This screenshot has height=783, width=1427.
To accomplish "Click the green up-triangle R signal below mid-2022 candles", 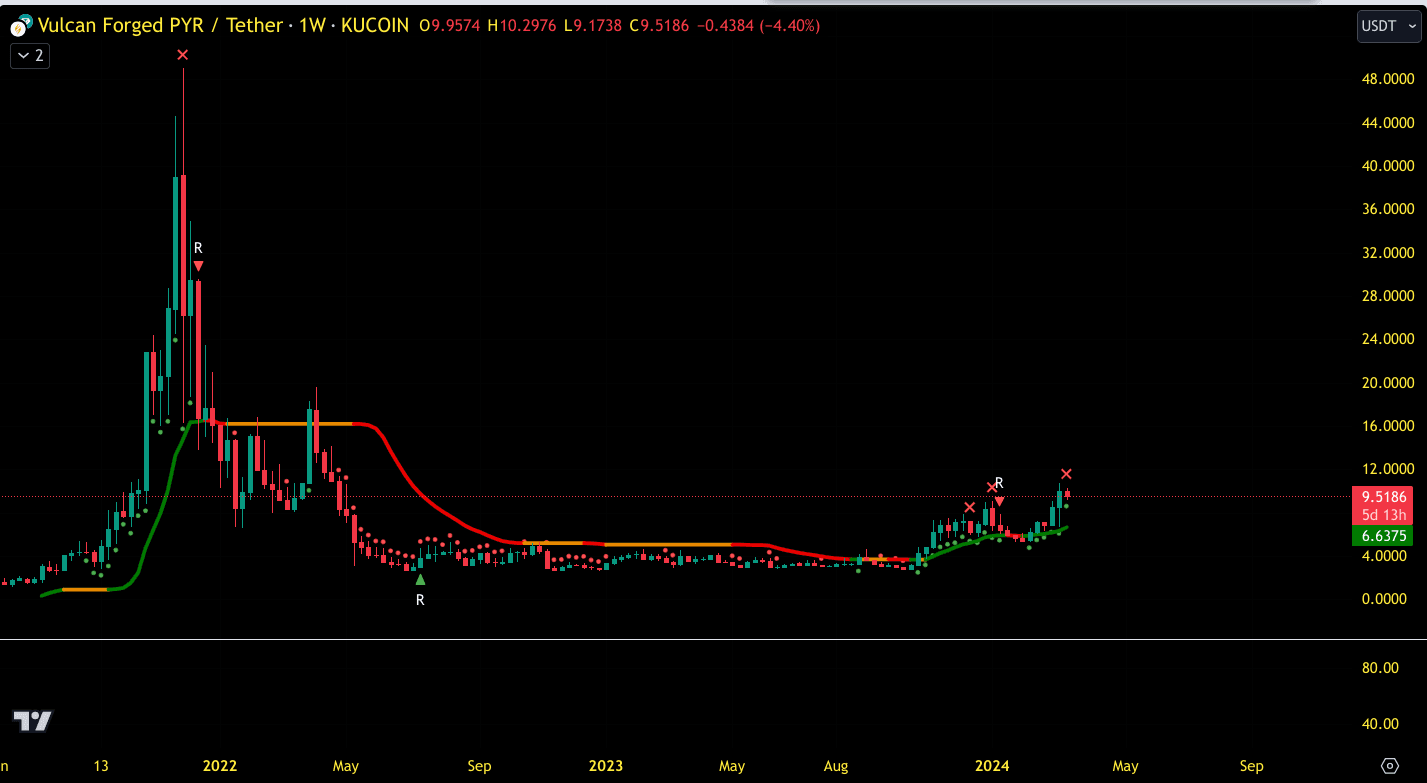I will coord(420,579).
